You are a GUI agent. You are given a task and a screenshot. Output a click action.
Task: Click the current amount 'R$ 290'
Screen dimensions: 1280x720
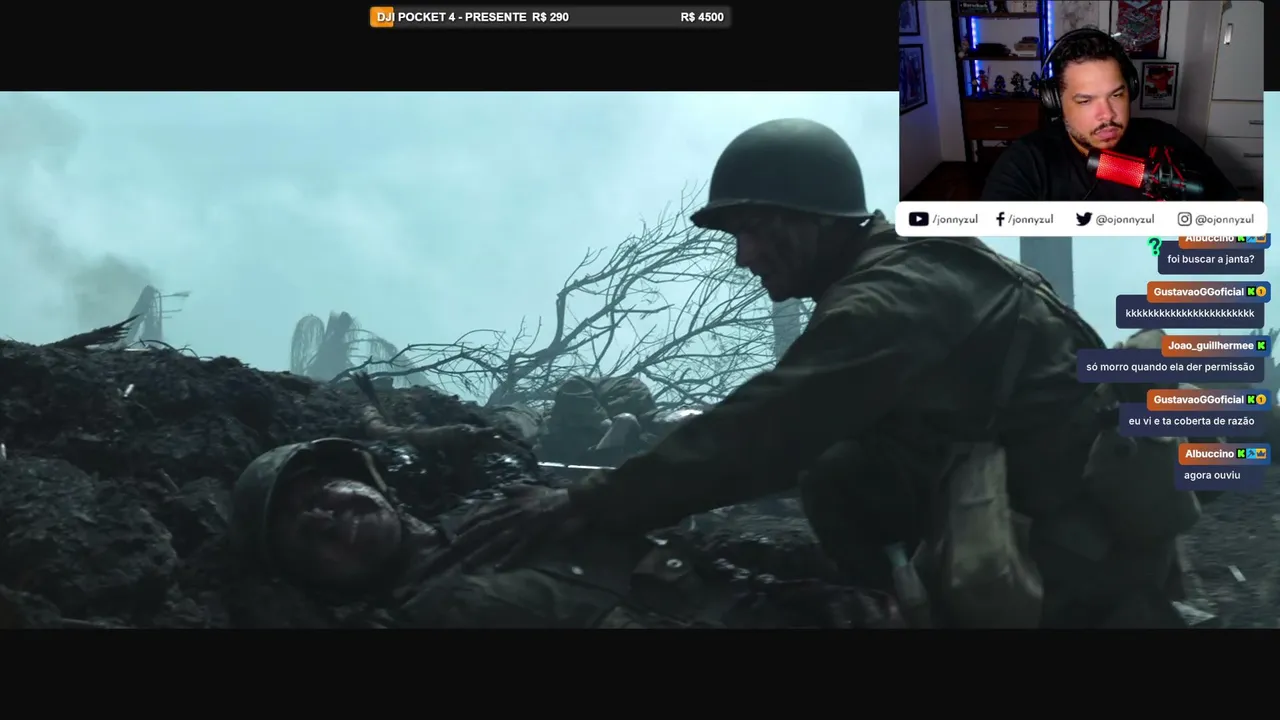tap(551, 17)
